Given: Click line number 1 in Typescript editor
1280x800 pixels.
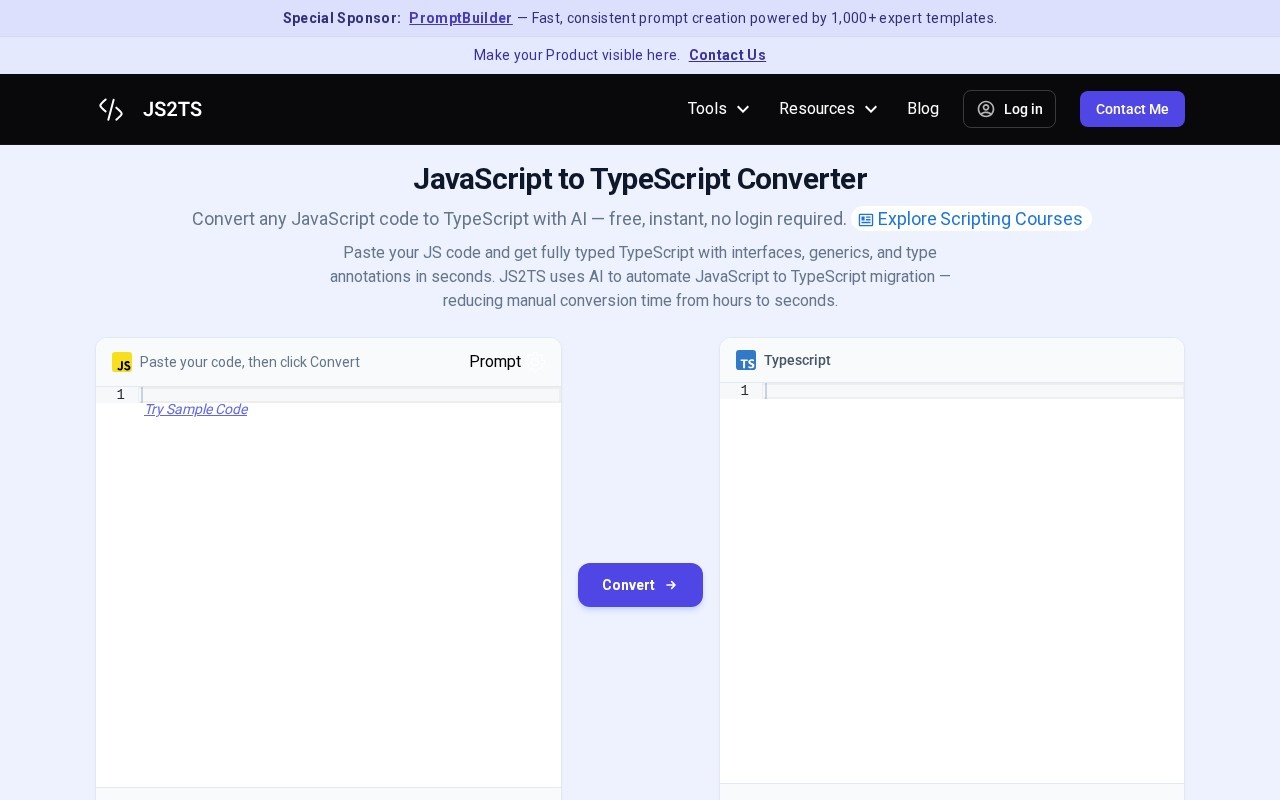Looking at the screenshot, I should [744, 391].
